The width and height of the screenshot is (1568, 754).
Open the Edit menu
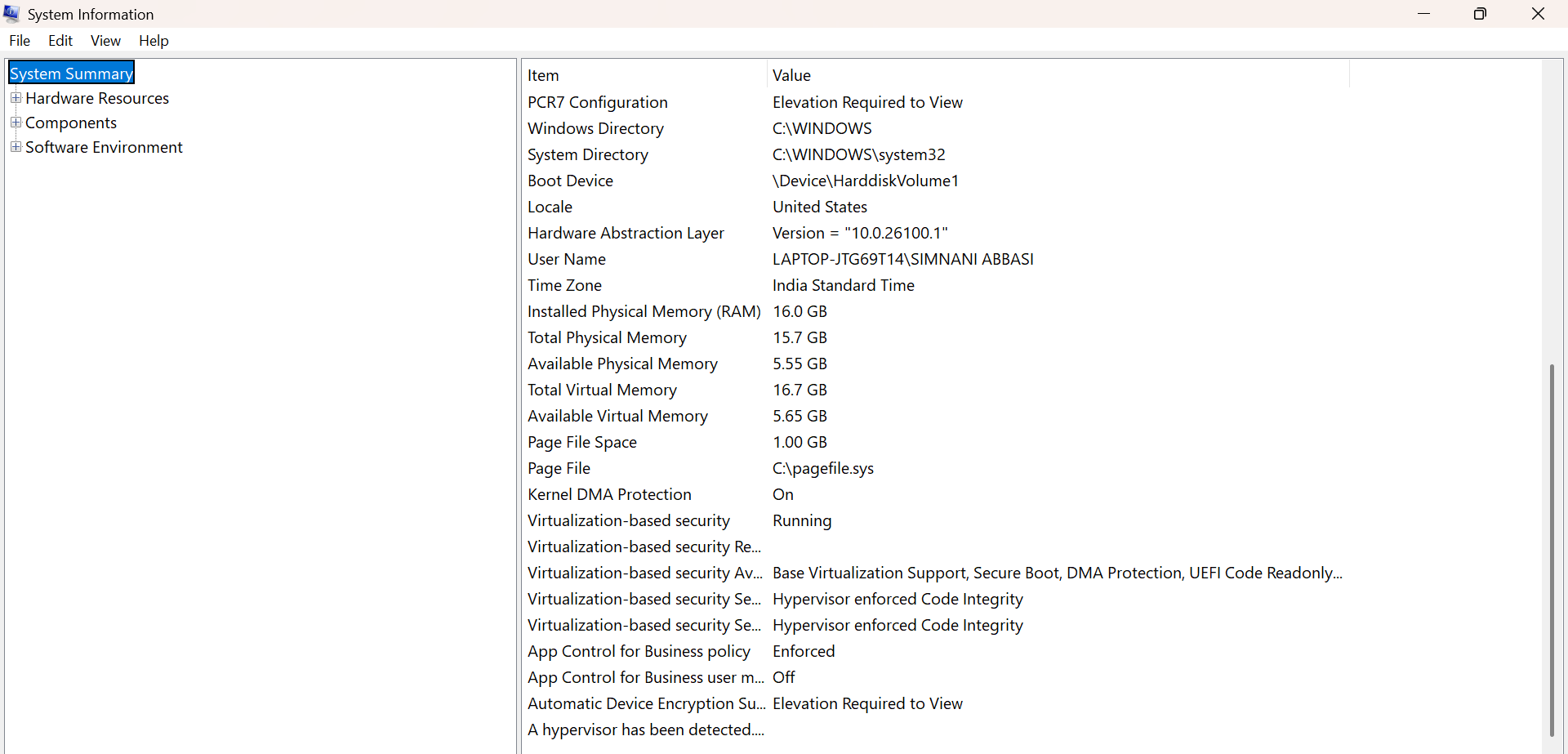coord(60,40)
